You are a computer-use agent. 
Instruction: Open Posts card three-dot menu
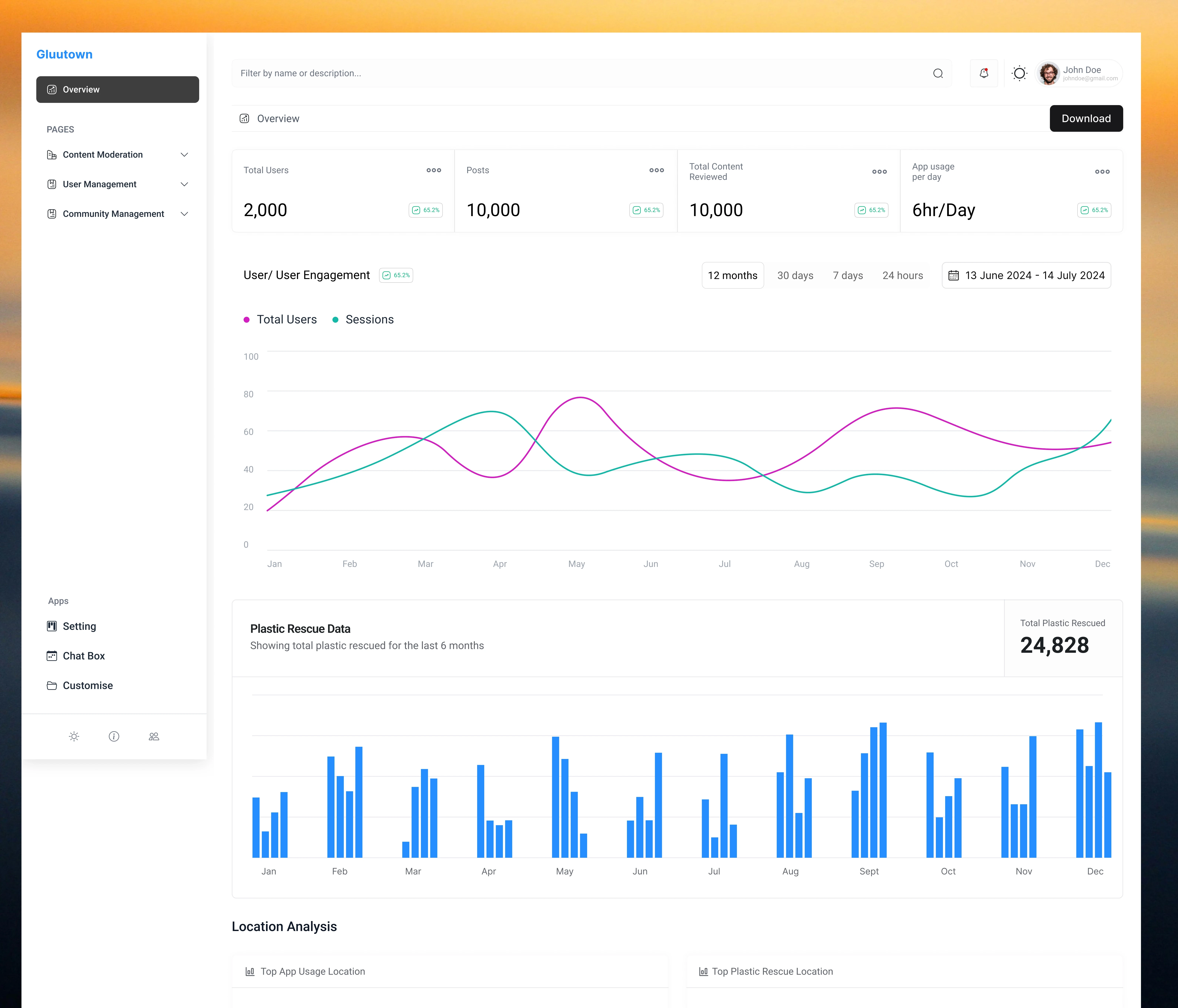pyautogui.click(x=657, y=170)
